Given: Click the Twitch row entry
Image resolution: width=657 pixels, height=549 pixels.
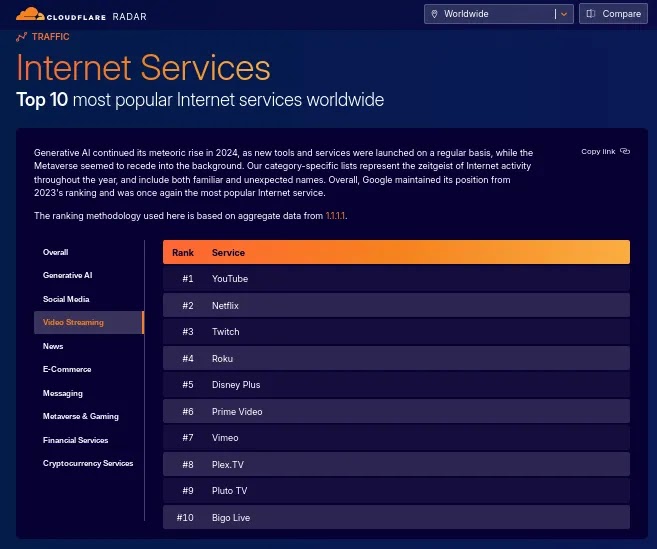Looking at the screenshot, I should 396,332.
